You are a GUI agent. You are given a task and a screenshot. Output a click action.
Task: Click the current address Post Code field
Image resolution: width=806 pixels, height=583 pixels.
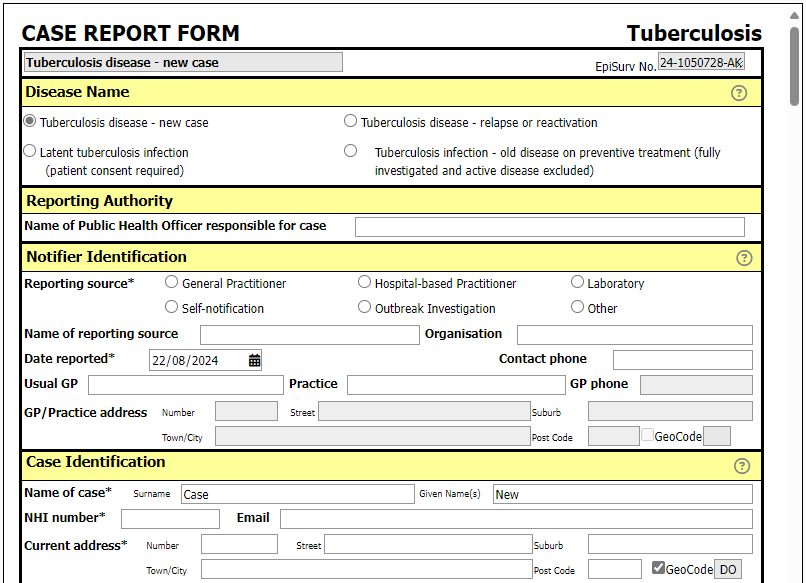click(615, 569)
